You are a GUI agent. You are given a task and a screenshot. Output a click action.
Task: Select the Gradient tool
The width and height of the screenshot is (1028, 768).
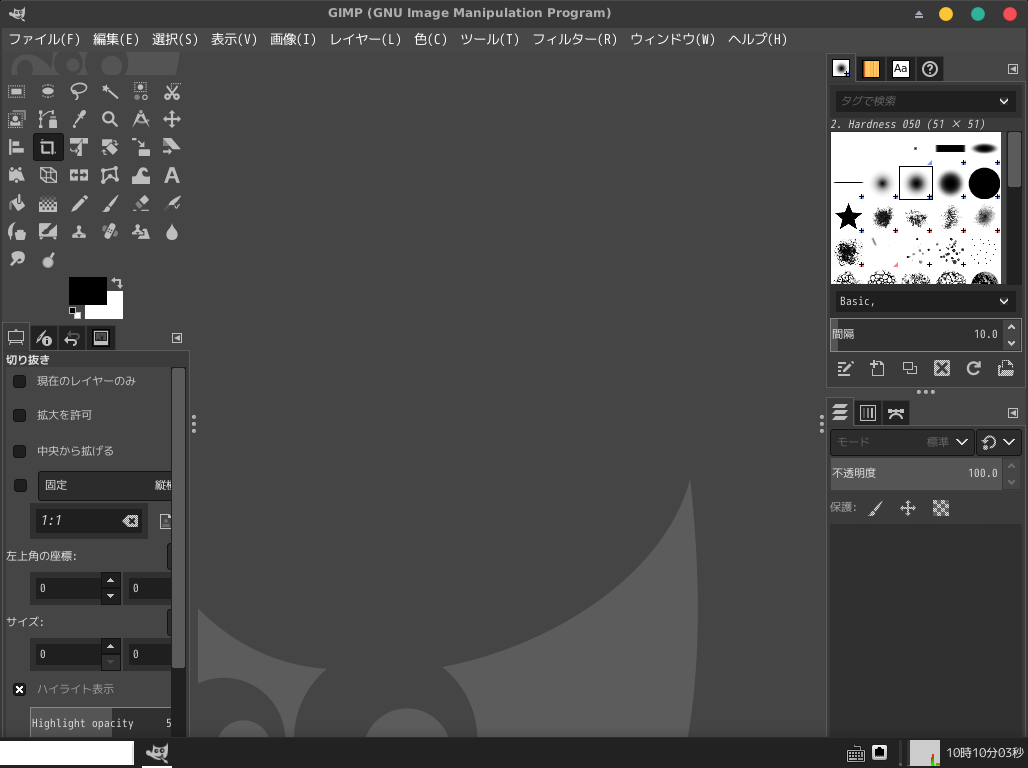(x=47, y=203)
